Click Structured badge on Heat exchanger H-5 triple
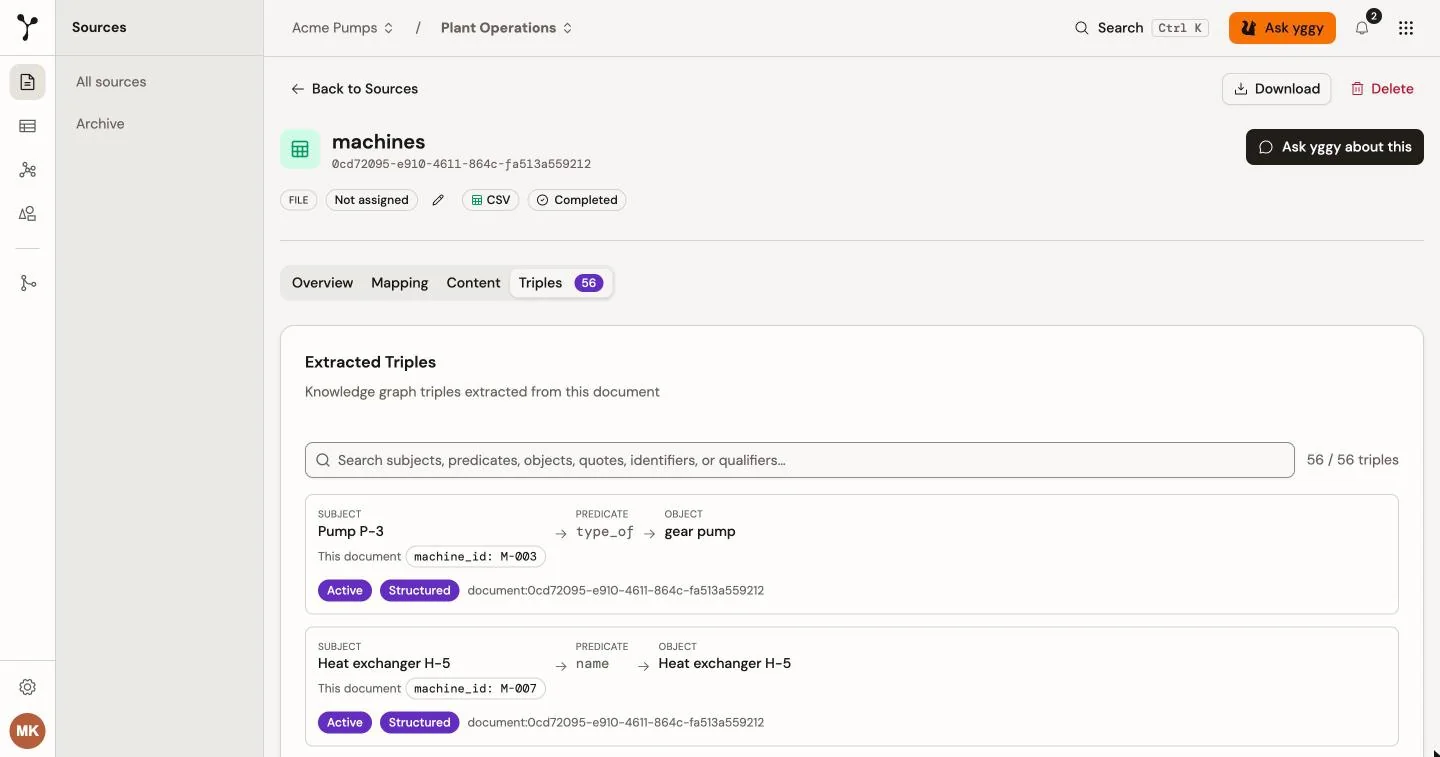This screenshot has width=1440, height=757. (419, 723)
